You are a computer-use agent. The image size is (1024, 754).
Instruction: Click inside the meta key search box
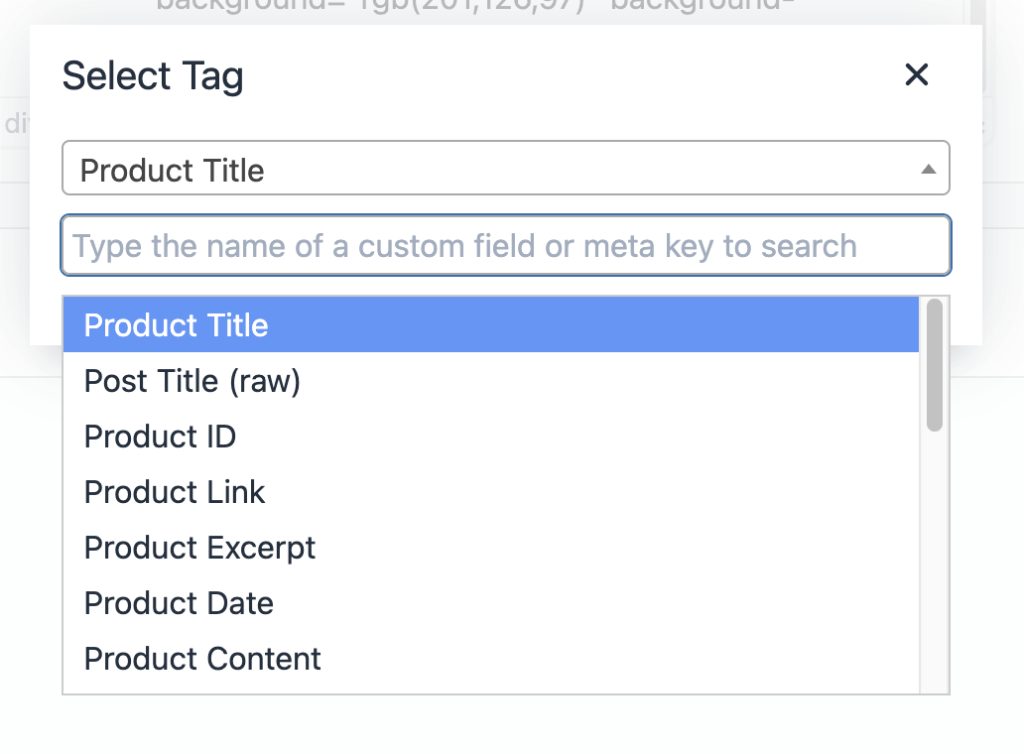tap(505, 245)
